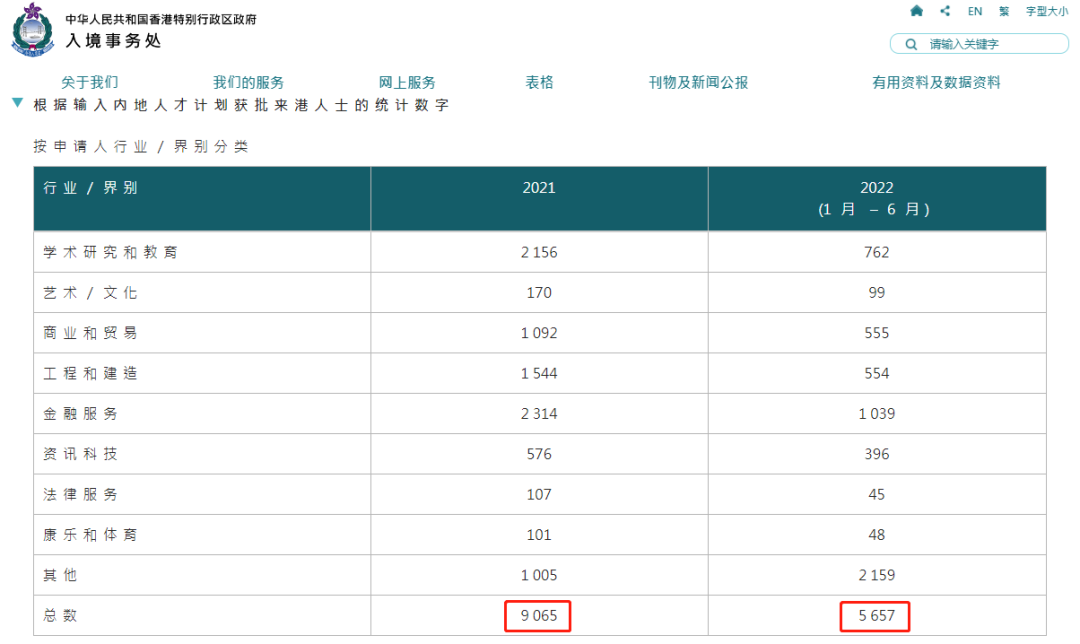Click the 2021 column header
The height and width of the screenshot is (644, 1080).
[539, 188]
